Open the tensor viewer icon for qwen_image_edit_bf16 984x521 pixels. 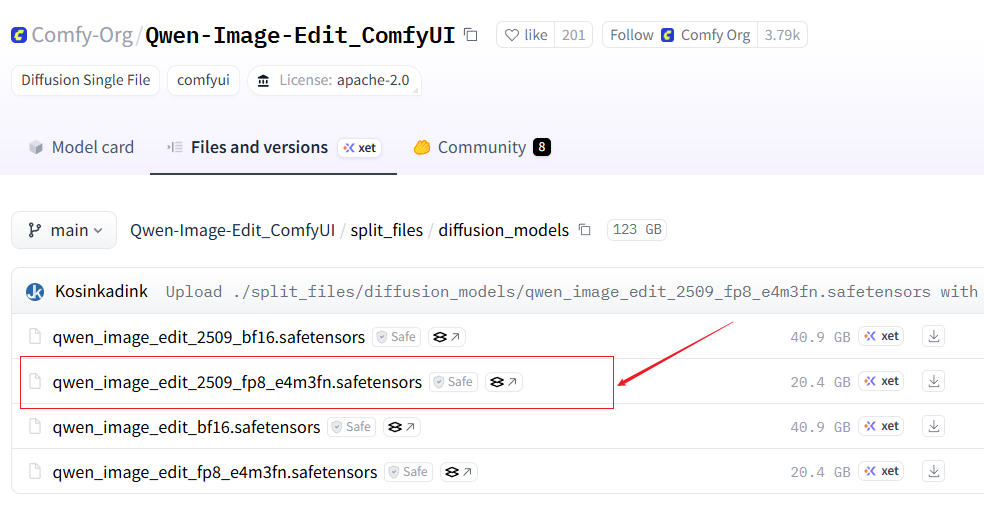pyautogui.click(x=402, y=427)
